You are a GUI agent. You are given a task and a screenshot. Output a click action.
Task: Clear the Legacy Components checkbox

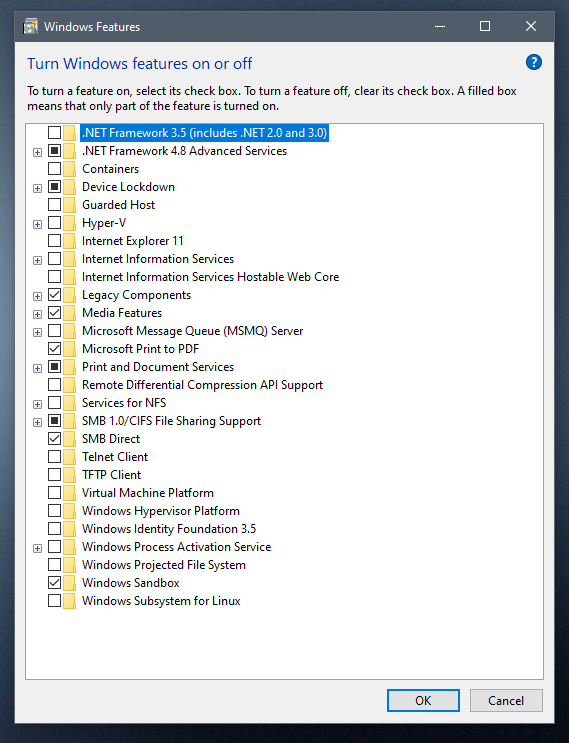pyautogui.click(x=54, y=295)
